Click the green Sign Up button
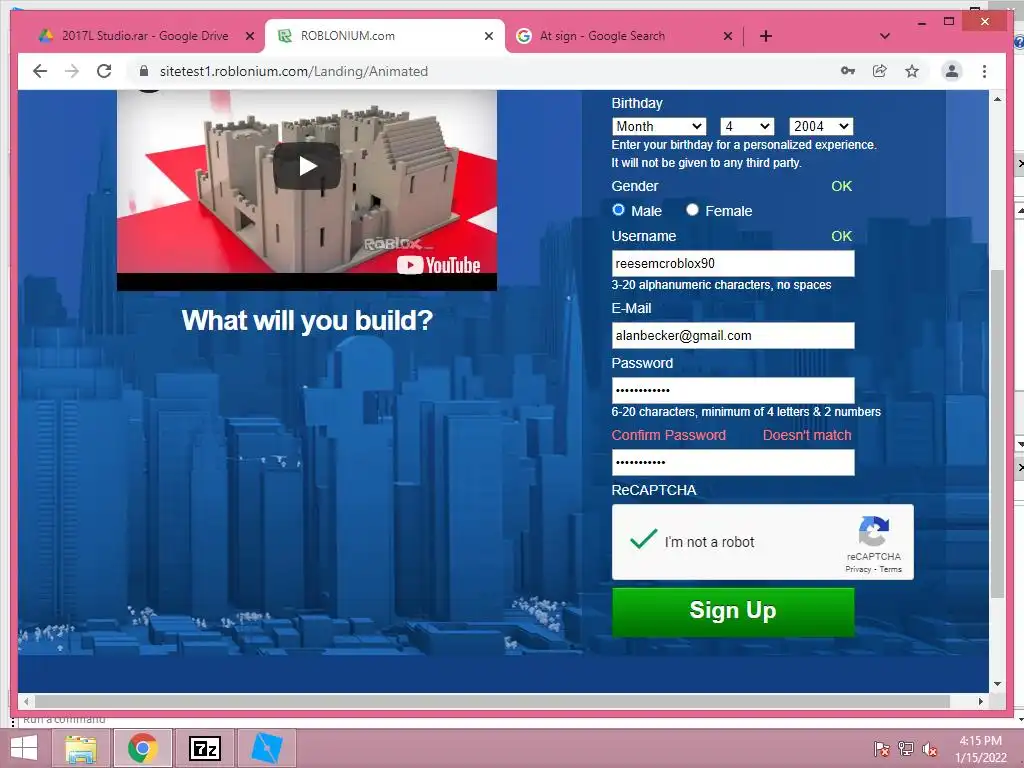Viewport: 1024px width, 768px height. (733, 611)
